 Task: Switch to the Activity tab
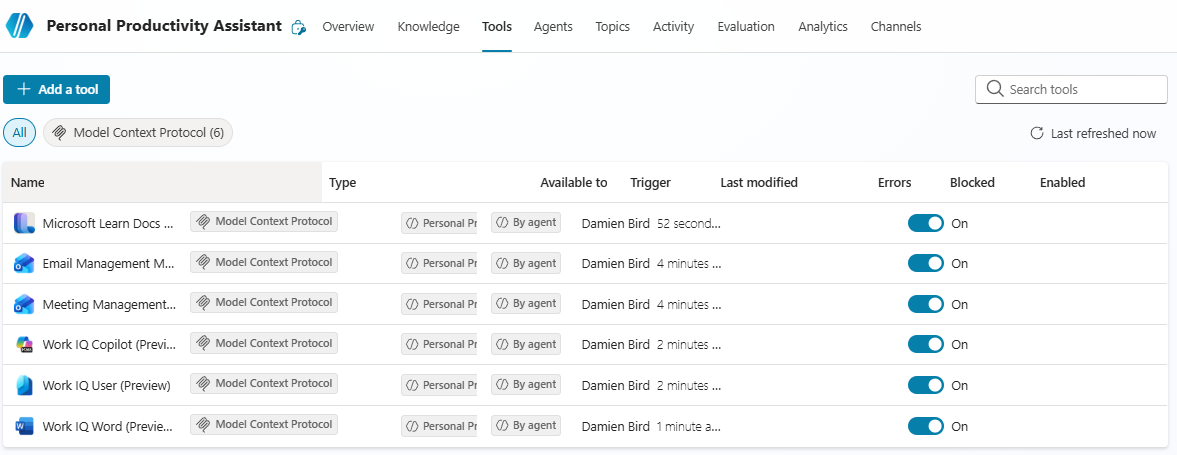[x=673, y=26]
